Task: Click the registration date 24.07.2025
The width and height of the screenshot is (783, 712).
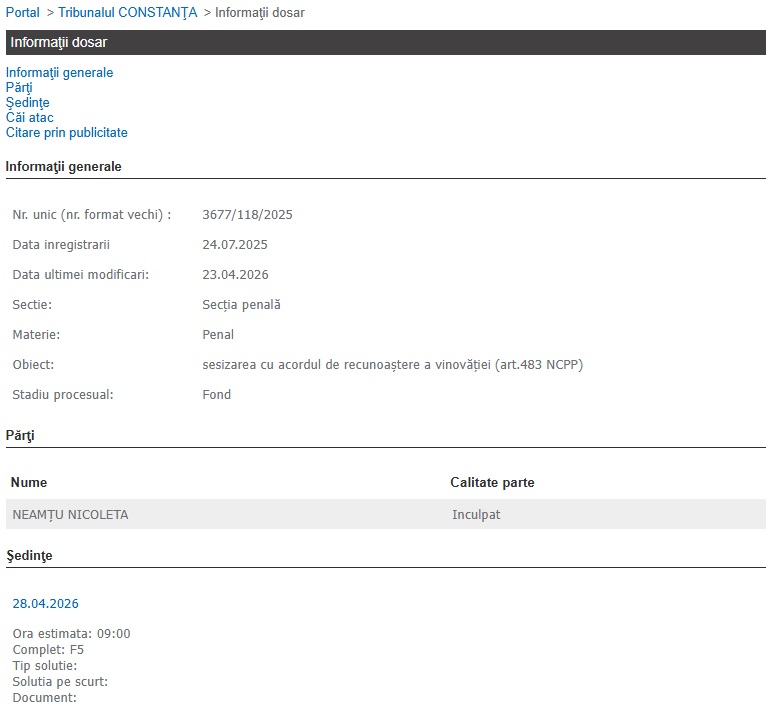Action: coord(235,245)
